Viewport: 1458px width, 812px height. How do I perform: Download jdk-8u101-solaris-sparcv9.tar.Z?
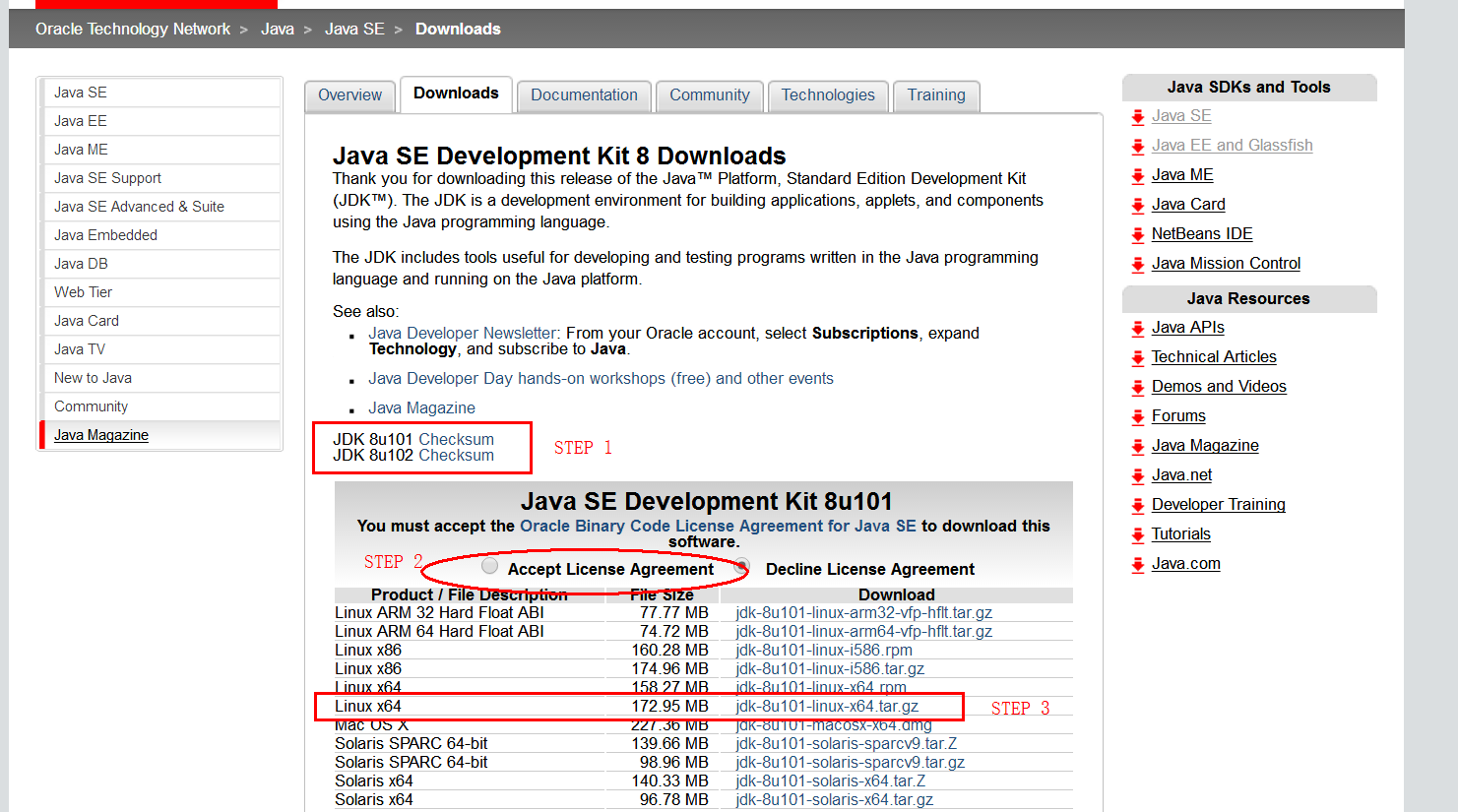pos(846,744)
